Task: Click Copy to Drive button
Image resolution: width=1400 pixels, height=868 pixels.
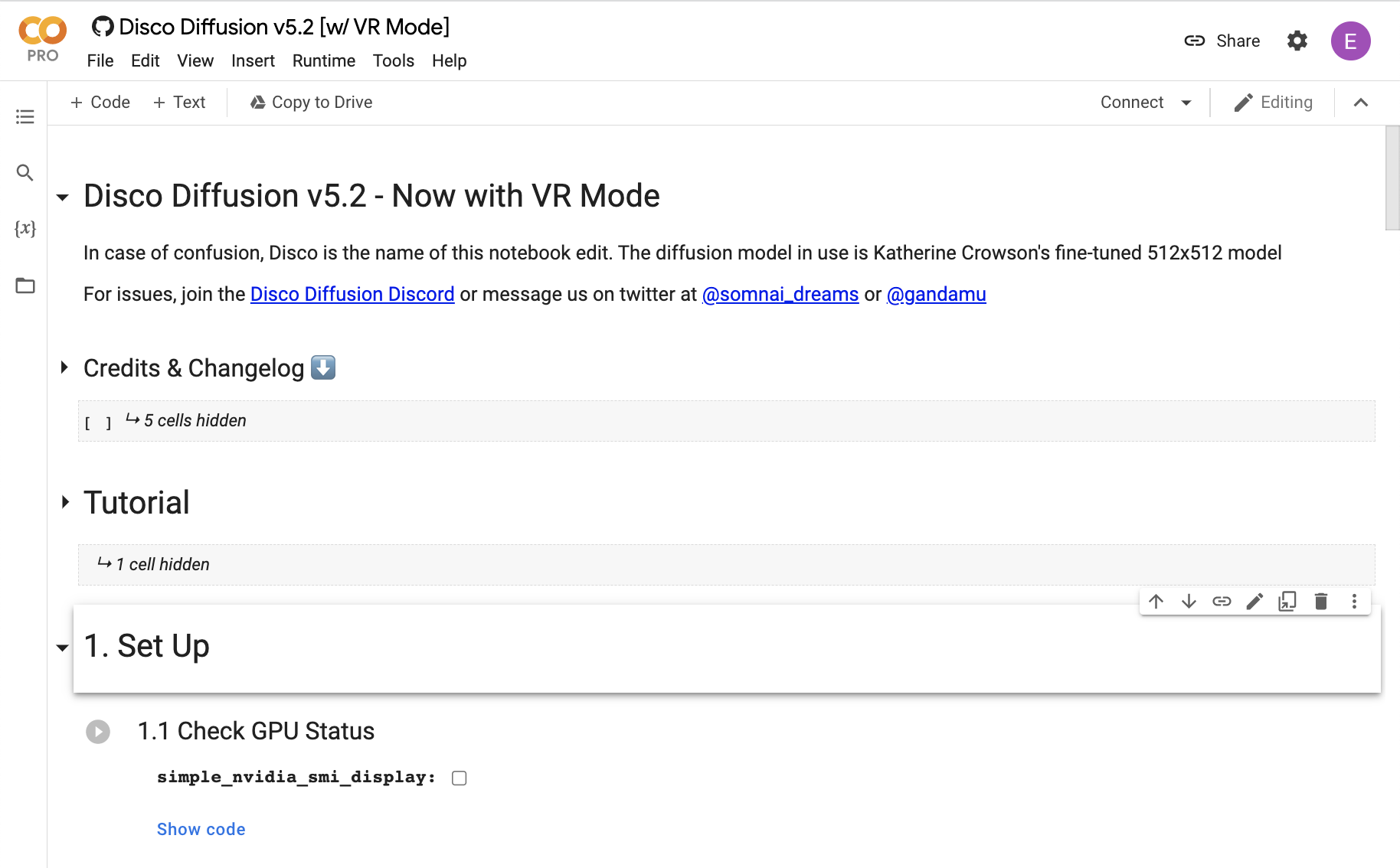Action: pos(312,103)
